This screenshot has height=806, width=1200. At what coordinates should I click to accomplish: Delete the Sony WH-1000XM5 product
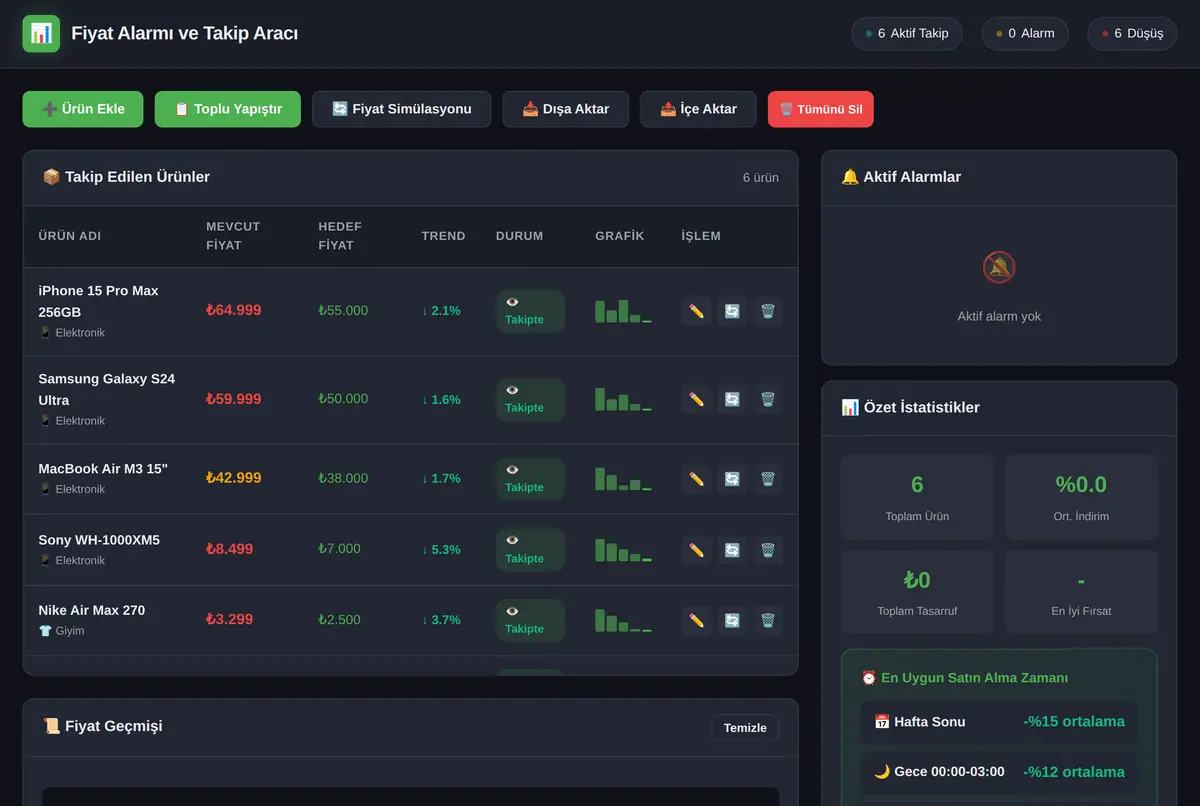pos(767,549)
